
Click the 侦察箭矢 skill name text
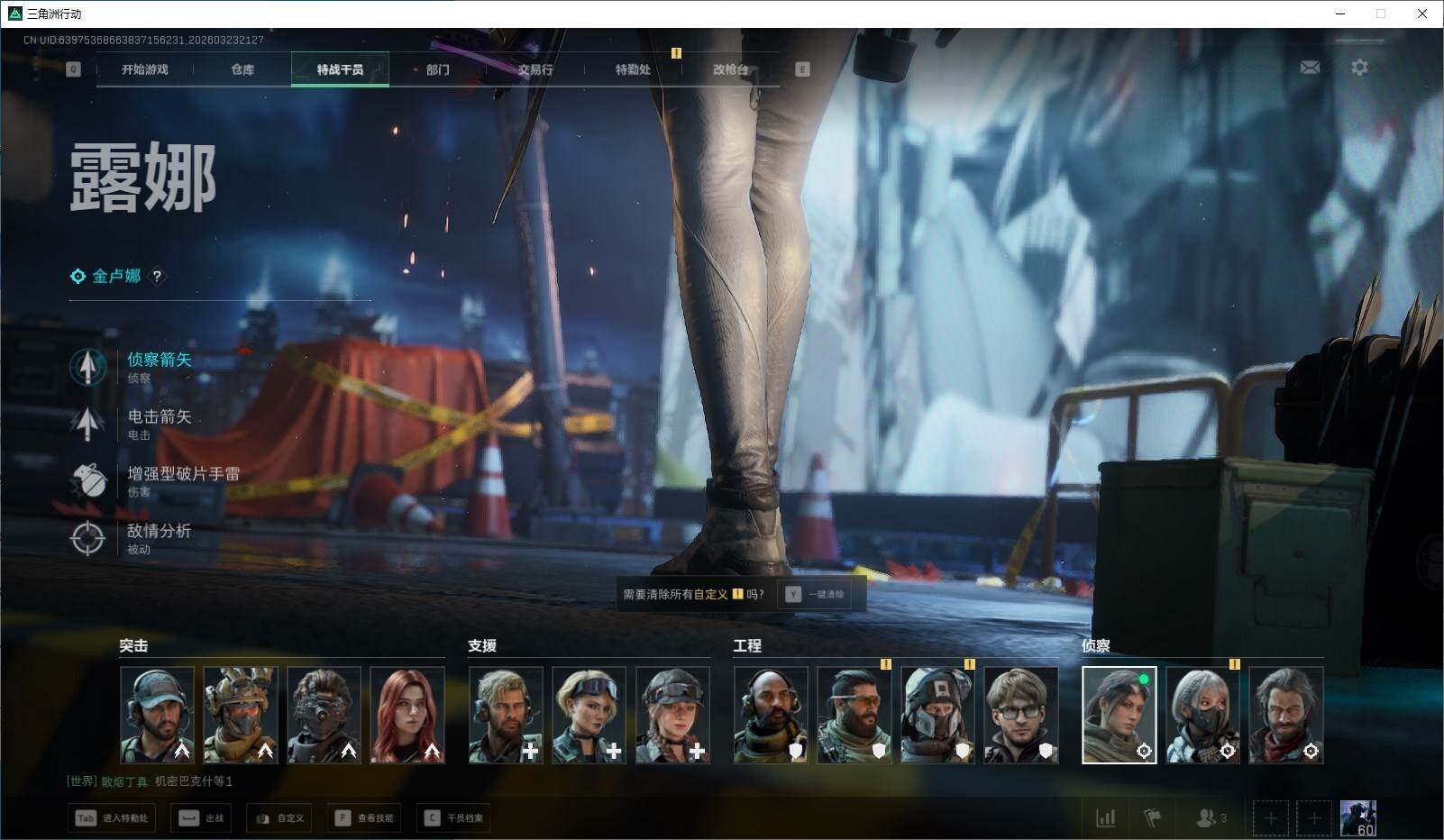click(x=160, y=360)
